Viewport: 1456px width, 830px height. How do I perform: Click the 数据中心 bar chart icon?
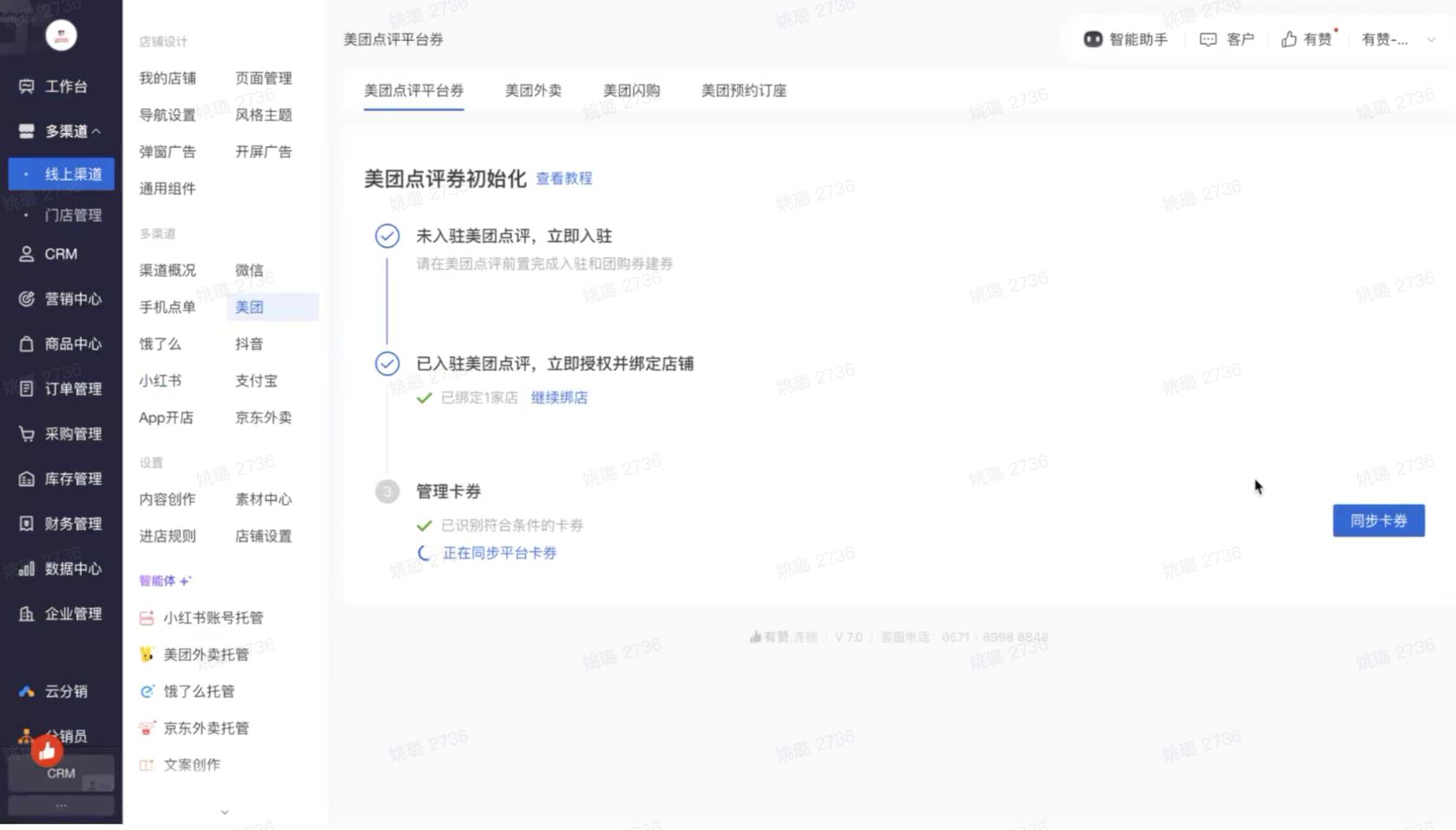[x=26, y=569]
